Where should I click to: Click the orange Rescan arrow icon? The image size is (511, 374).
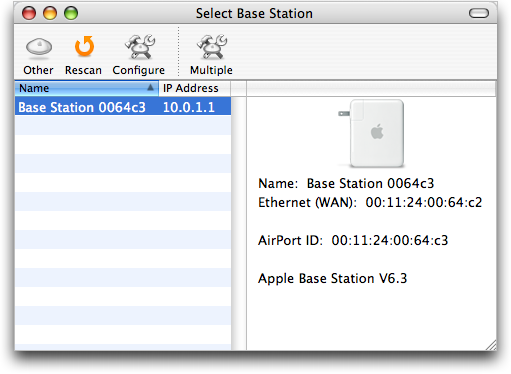84,46
